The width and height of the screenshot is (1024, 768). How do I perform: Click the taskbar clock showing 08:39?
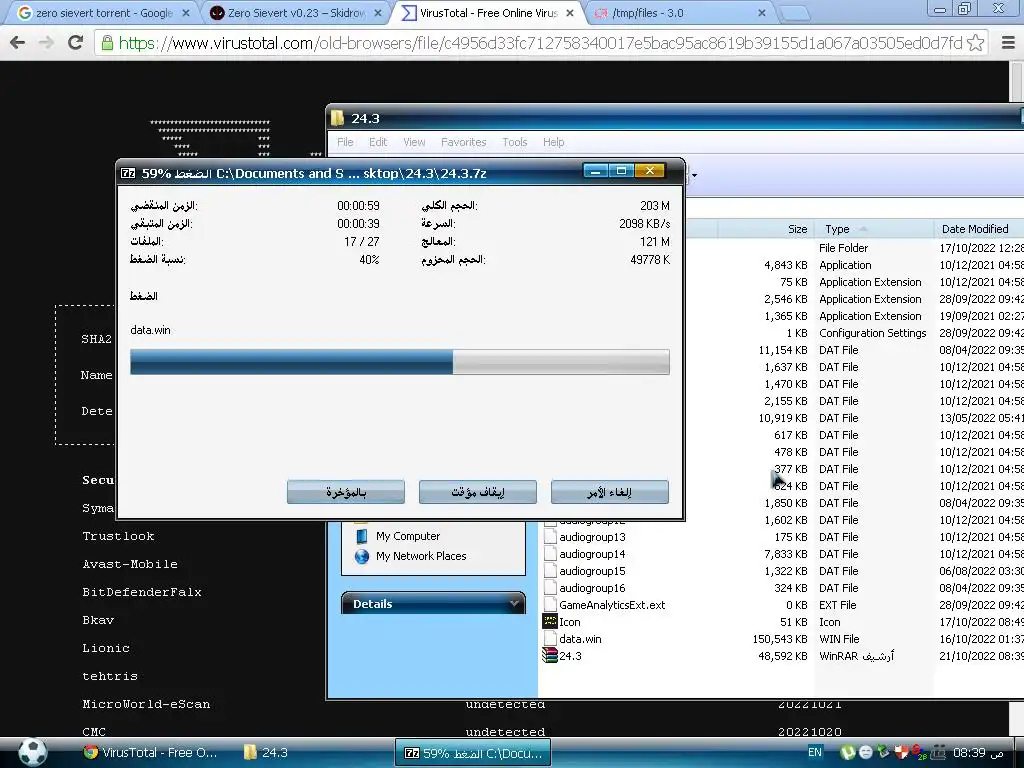[x=978, y=752]
